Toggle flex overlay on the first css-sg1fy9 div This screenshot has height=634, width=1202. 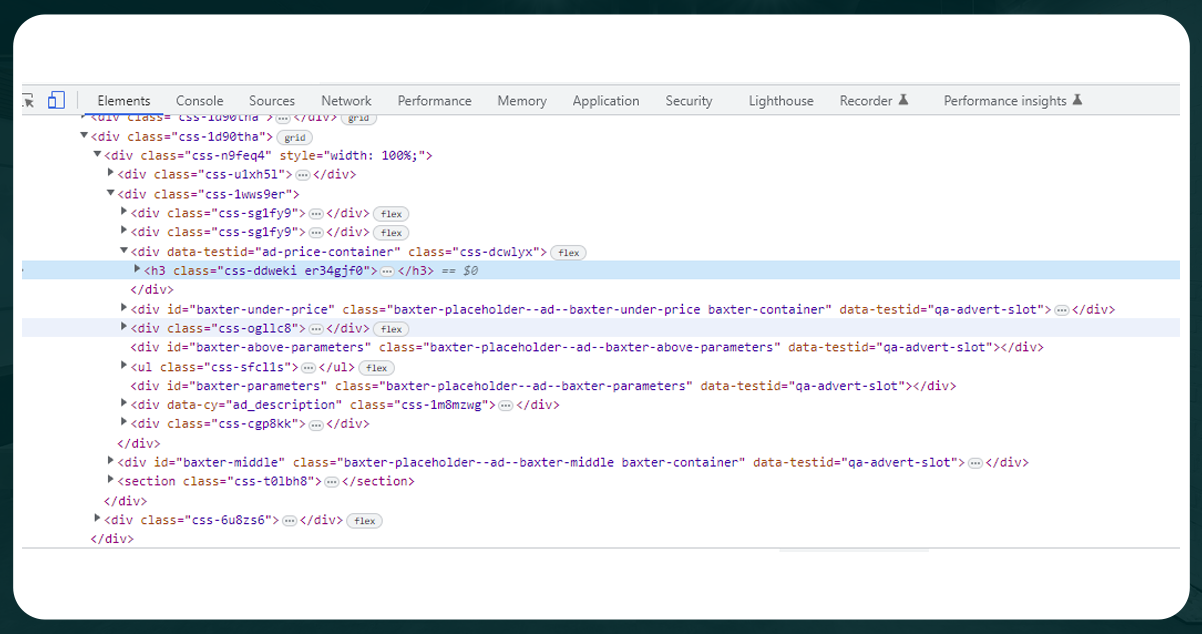(x=390, y=213)
